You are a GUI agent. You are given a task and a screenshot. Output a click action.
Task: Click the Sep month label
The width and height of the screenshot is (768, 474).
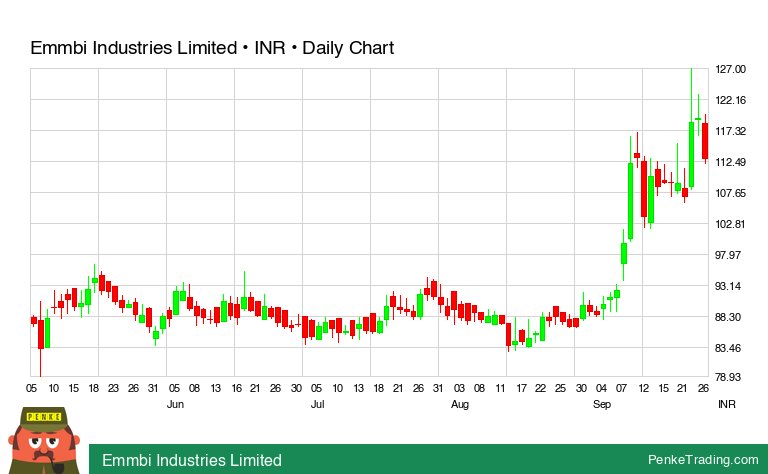tap(602, 404)
